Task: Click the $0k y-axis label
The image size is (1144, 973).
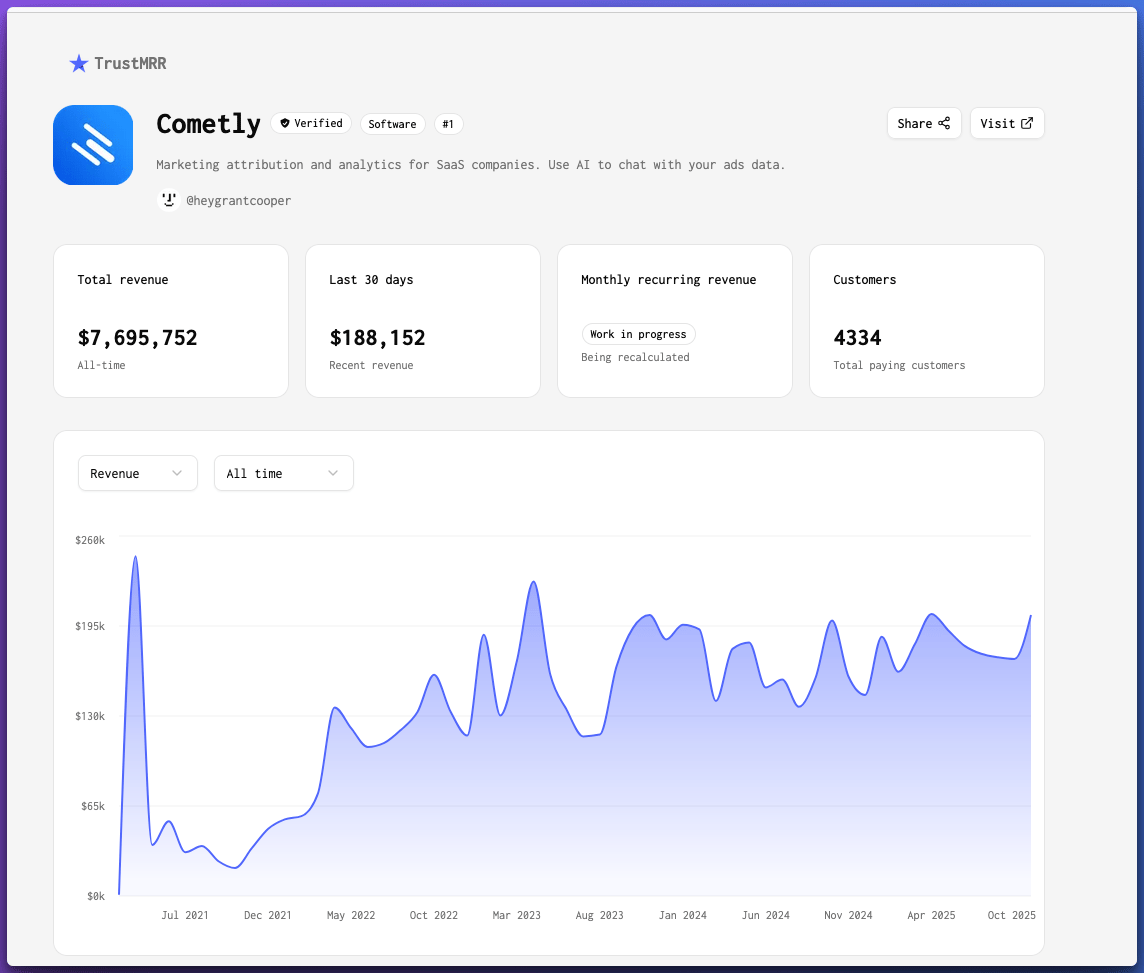Action: (x=96, y=896)
